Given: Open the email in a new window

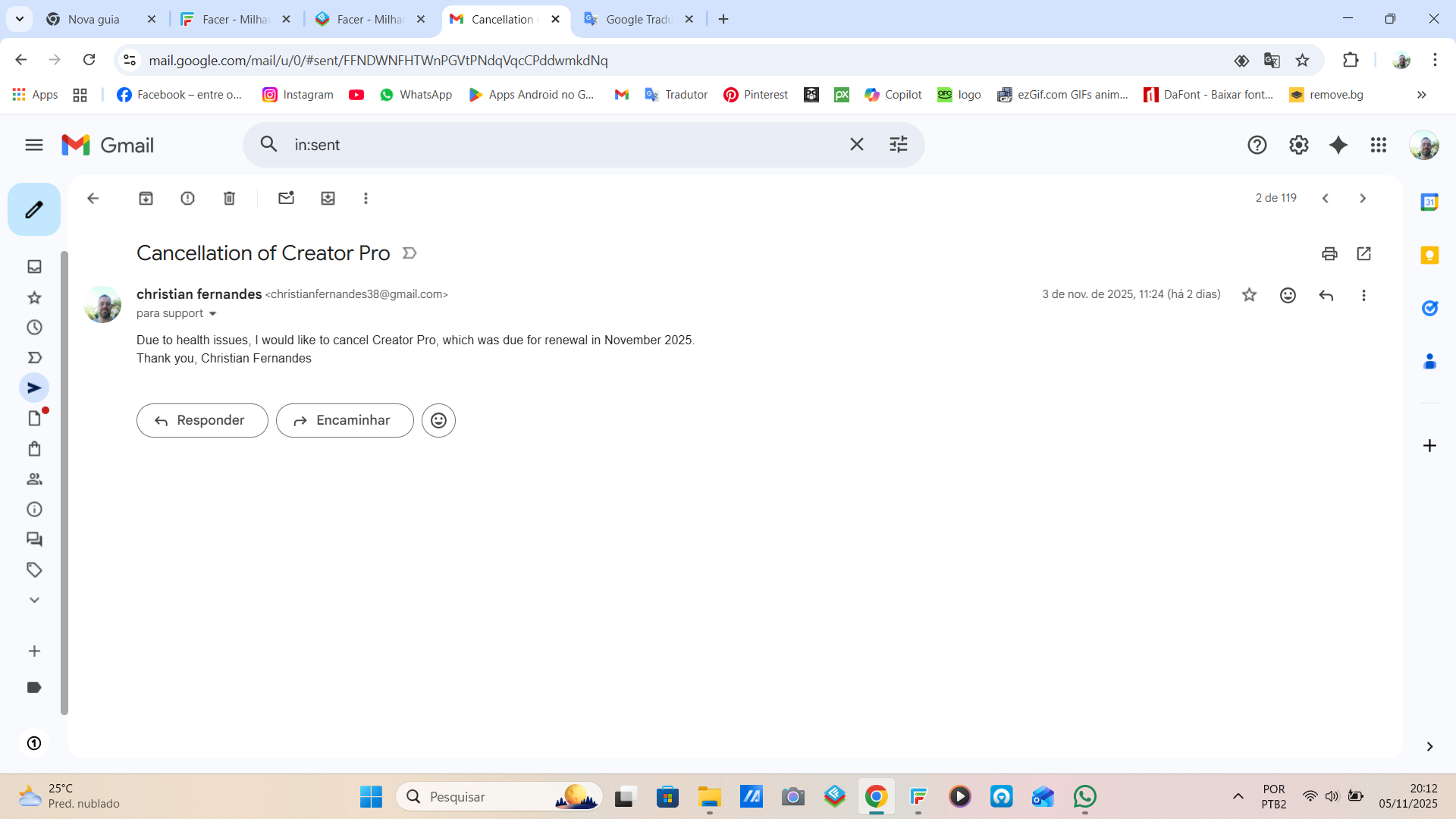Looking at the screenshot, I should click(1363, 254).
